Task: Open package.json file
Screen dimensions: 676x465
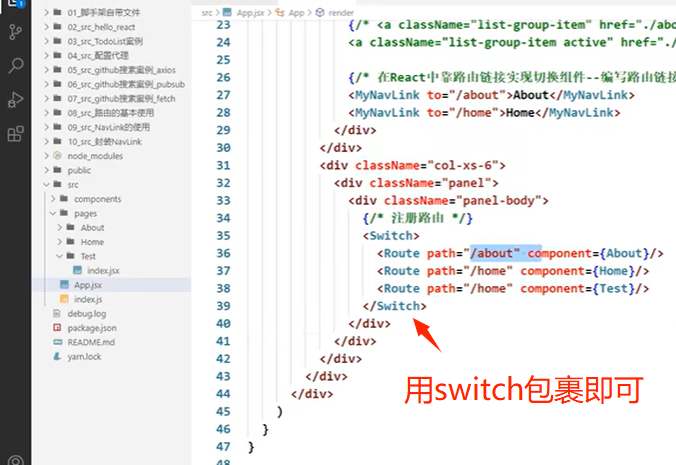Action: pyautogui.click(x=92, y=328)
